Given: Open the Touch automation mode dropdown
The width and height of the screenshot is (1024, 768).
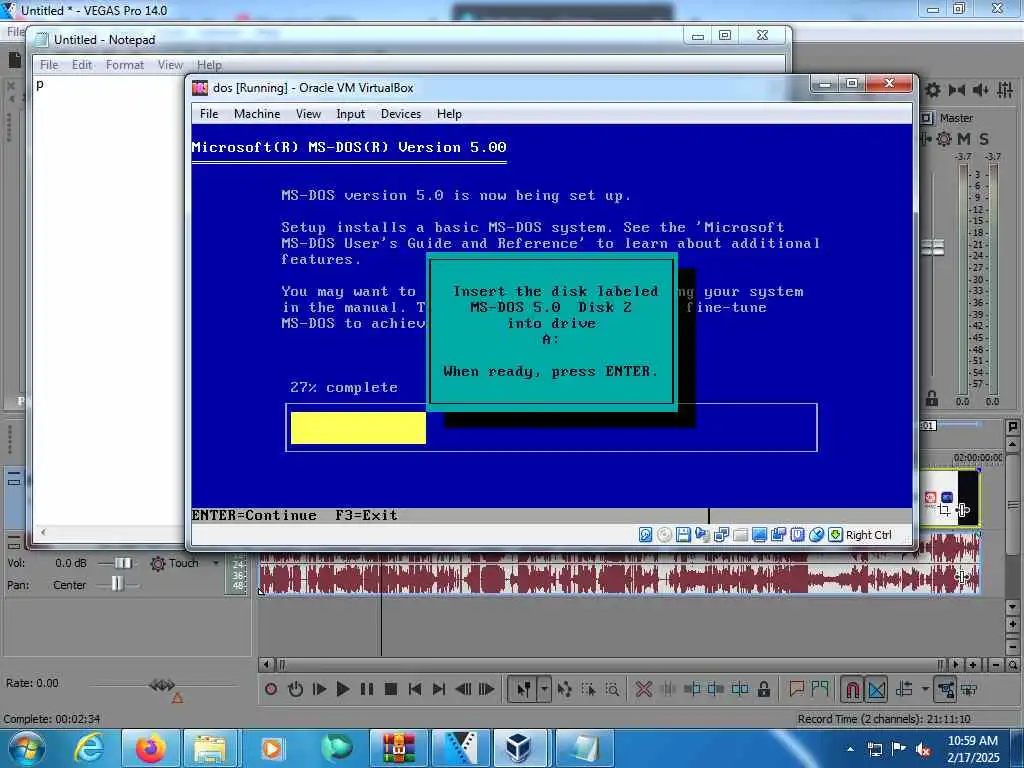Looking at the screenshot, I should (x=216, y=563).
